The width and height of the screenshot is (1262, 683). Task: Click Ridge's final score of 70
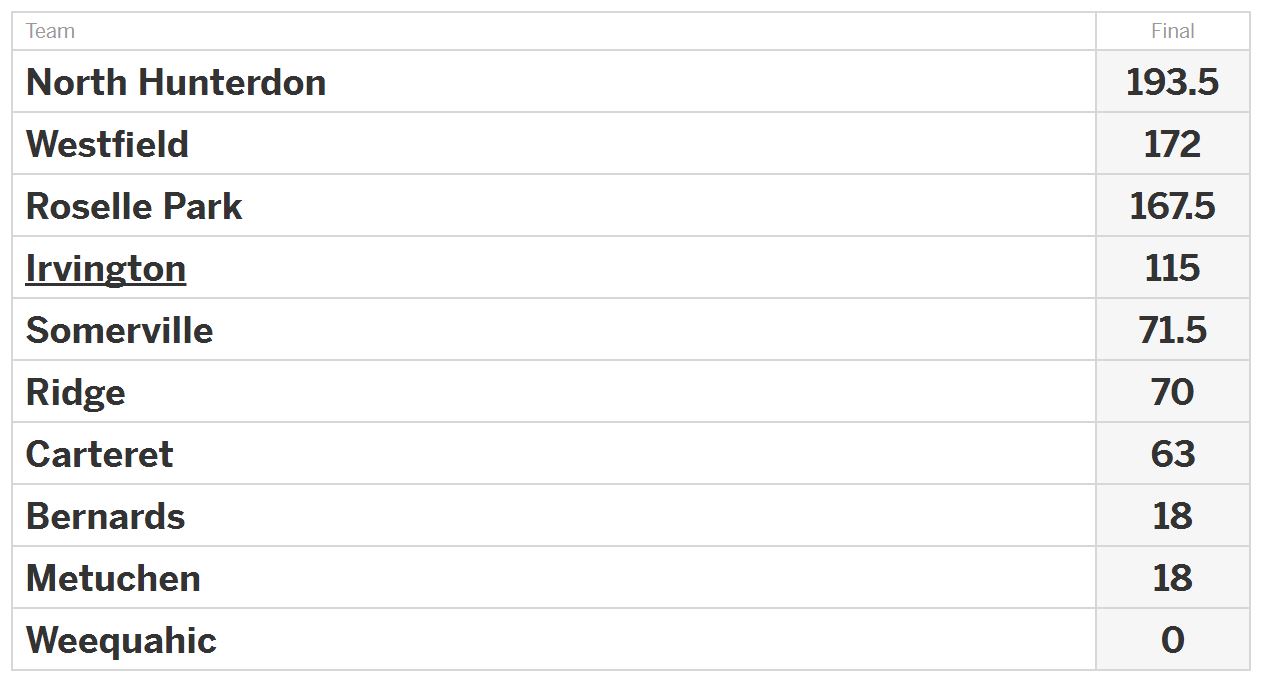click(1172, 392)
